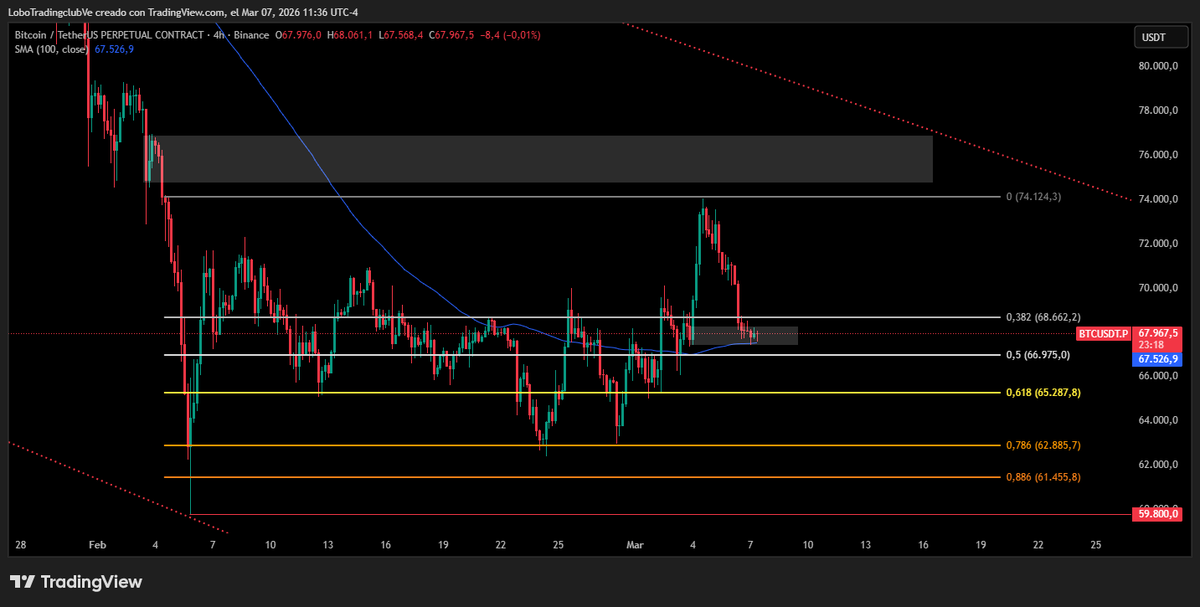The height and width of the screenshot is (607, 1200).
Task: Click the 72.000,0 price axis label
Action: (1158, 243)
